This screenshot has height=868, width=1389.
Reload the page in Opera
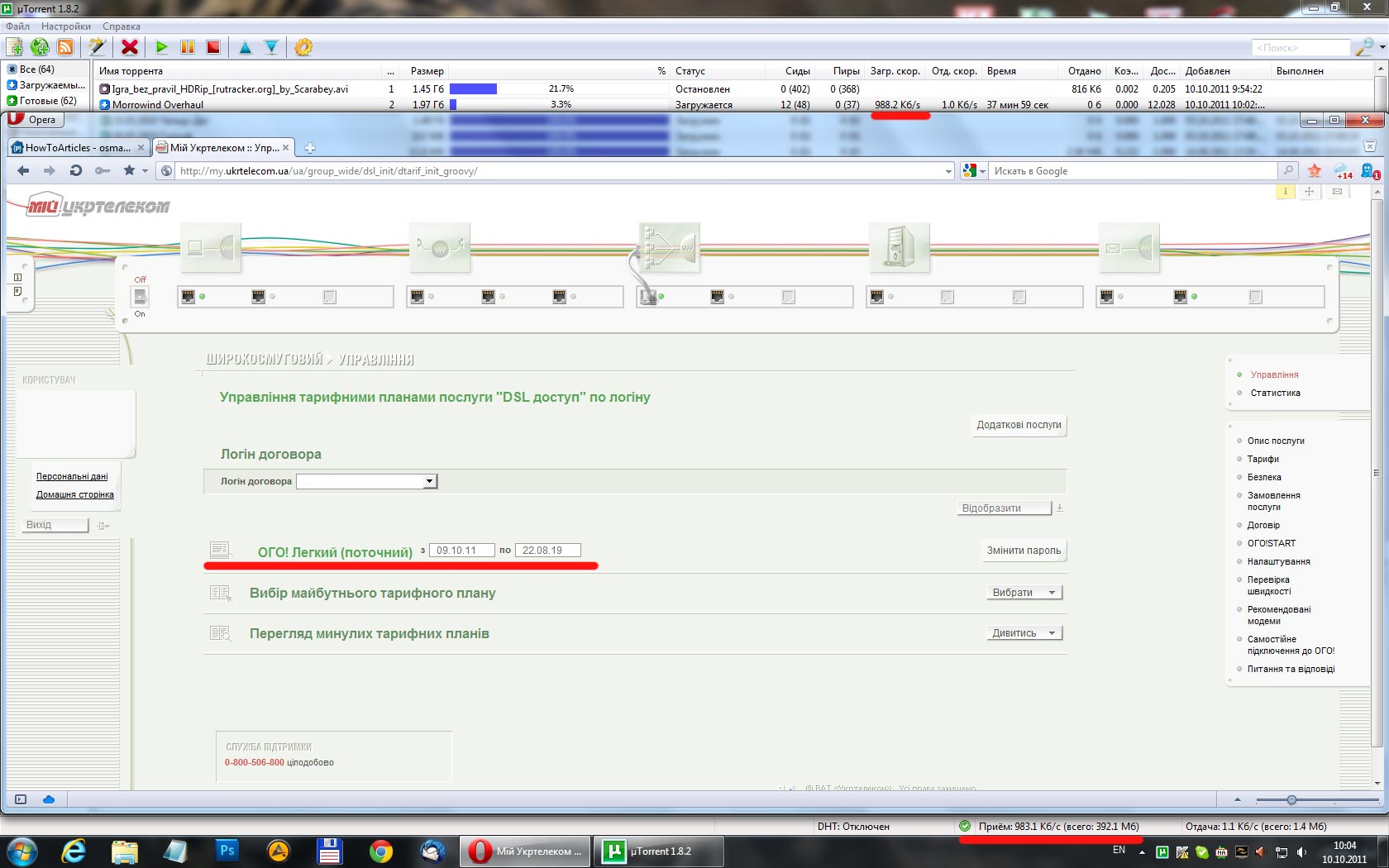[76, 170]
